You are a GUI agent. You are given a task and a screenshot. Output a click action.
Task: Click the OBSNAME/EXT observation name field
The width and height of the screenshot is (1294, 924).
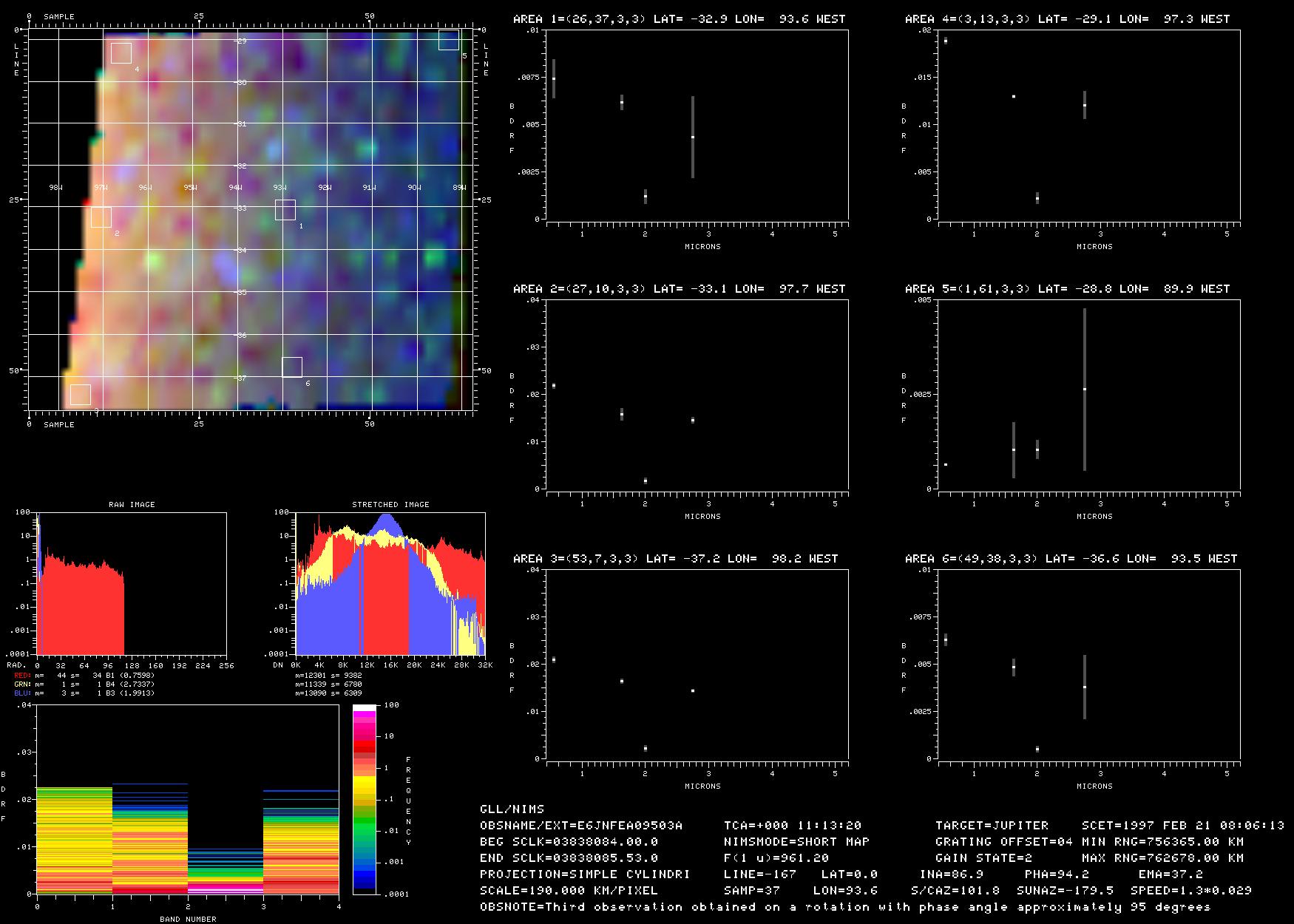coord(581,825)
